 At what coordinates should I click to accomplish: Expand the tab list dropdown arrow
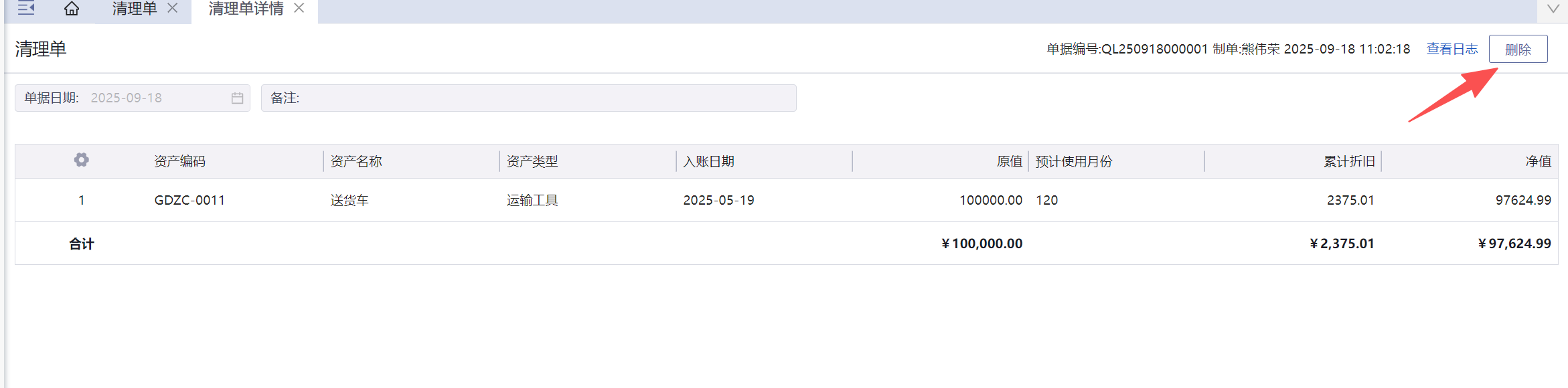[x=1553, y=9]
